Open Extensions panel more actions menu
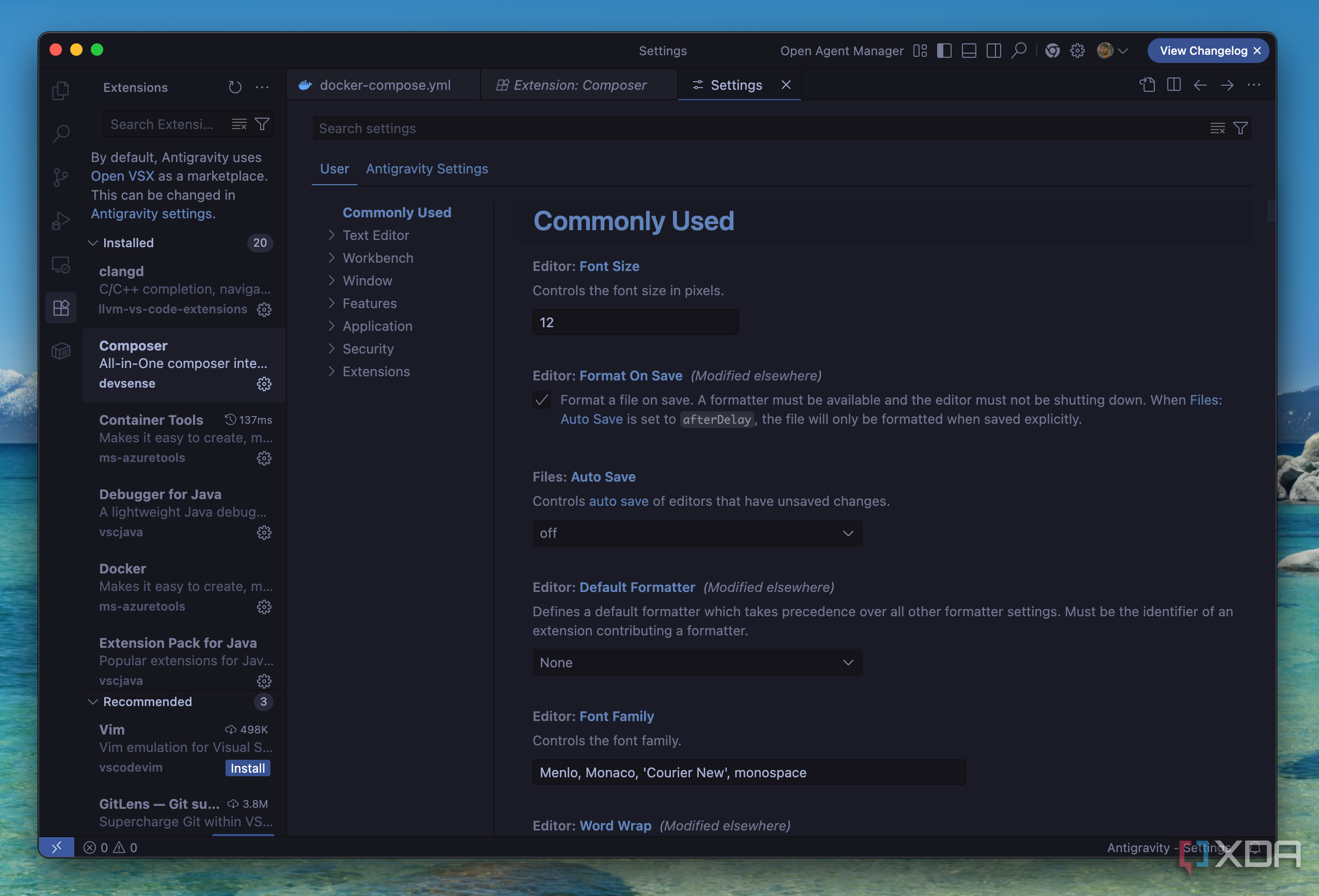The width and height of the screenshot is (1319, 896). click(x=262, y=87)
